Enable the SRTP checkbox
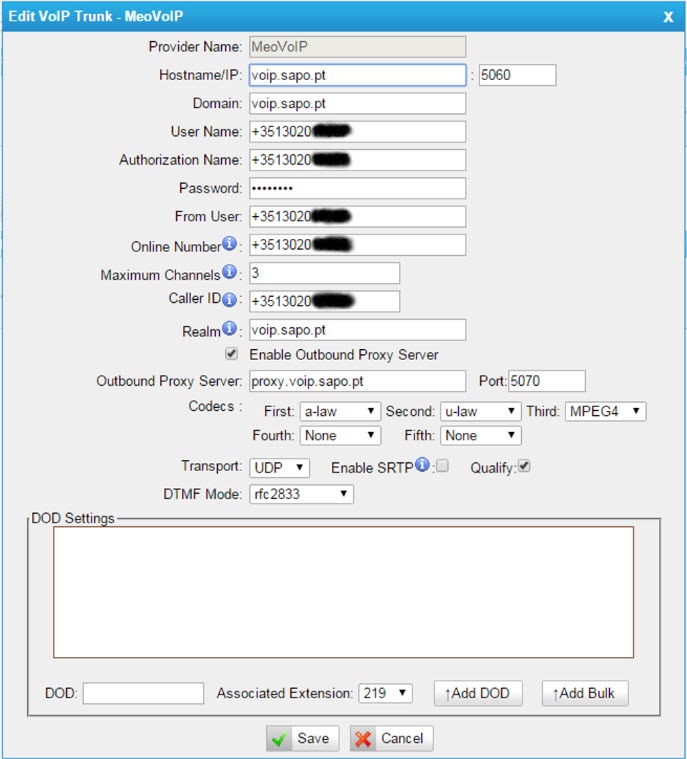 tap(442, 467)
